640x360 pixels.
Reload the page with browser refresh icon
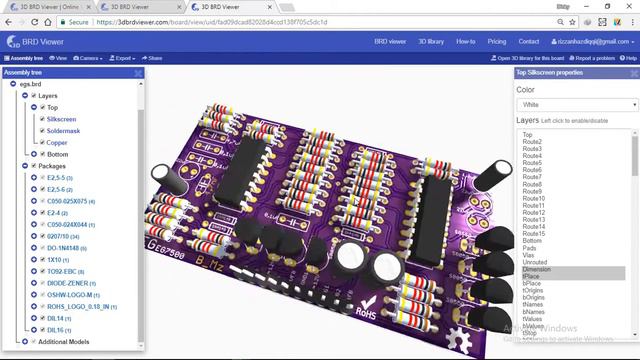click(35, 22)
